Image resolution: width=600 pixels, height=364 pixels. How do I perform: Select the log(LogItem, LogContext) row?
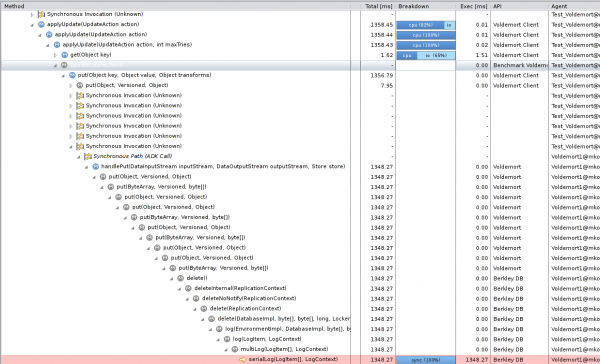(300, 339)
